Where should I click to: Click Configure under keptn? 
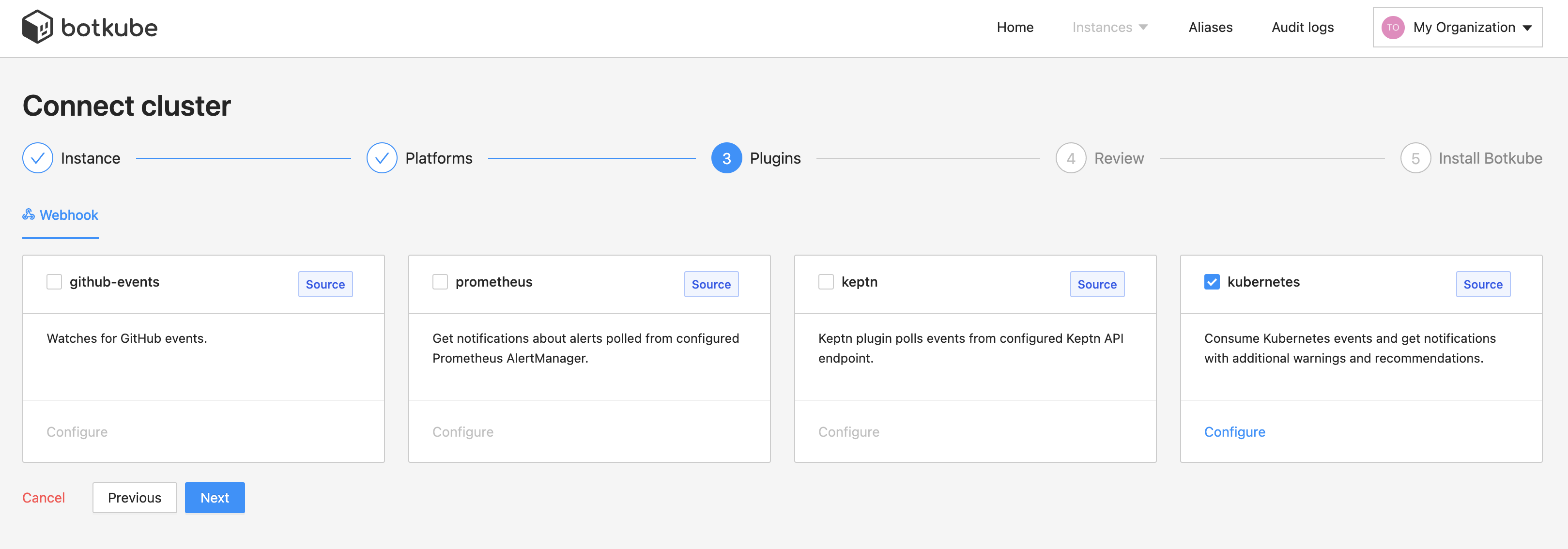click(x=848, y=431)
